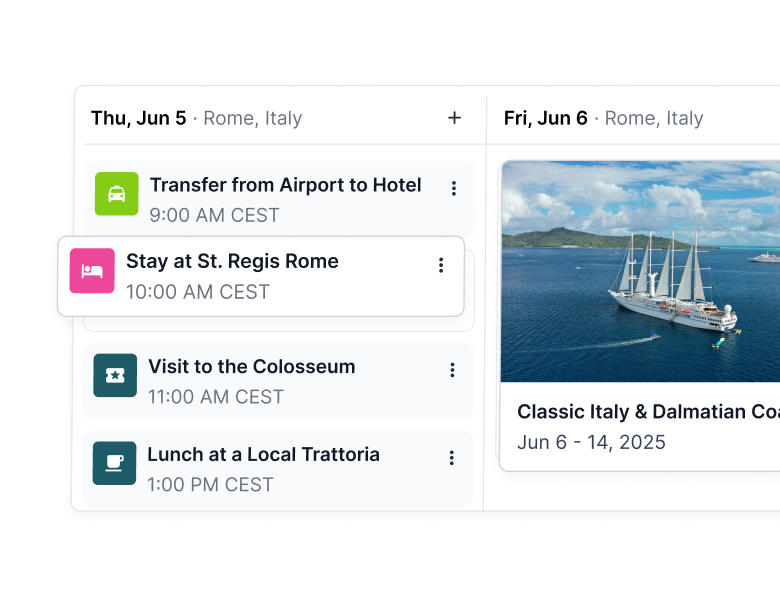Click the 10:00 AM CEST stay time
This screenshot has width=780, height=600.
tap(198, 292)
